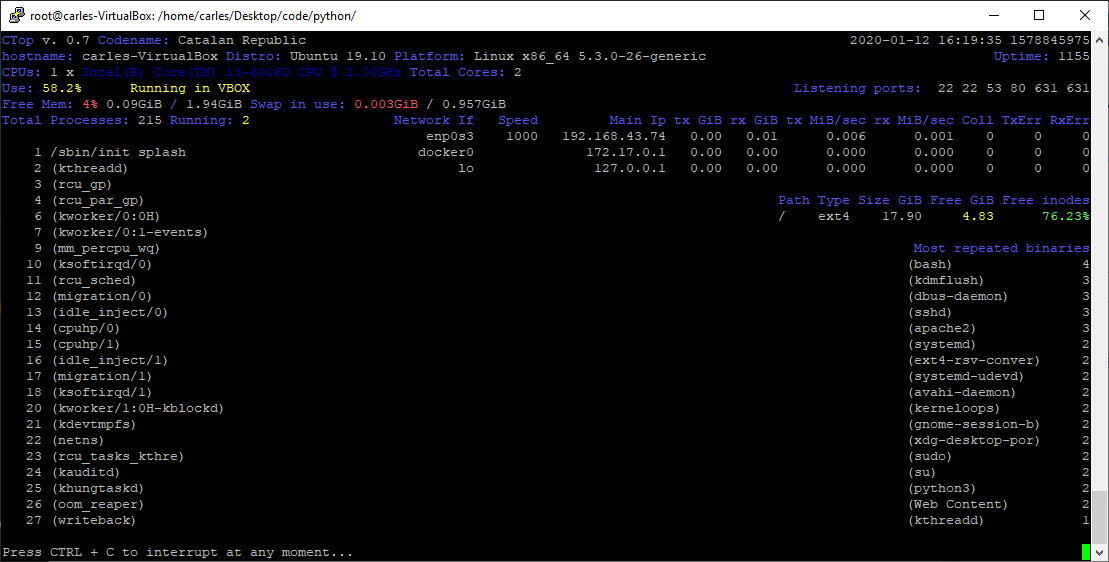Click the Most repeated binaries heading

[x=1001, y=248]
